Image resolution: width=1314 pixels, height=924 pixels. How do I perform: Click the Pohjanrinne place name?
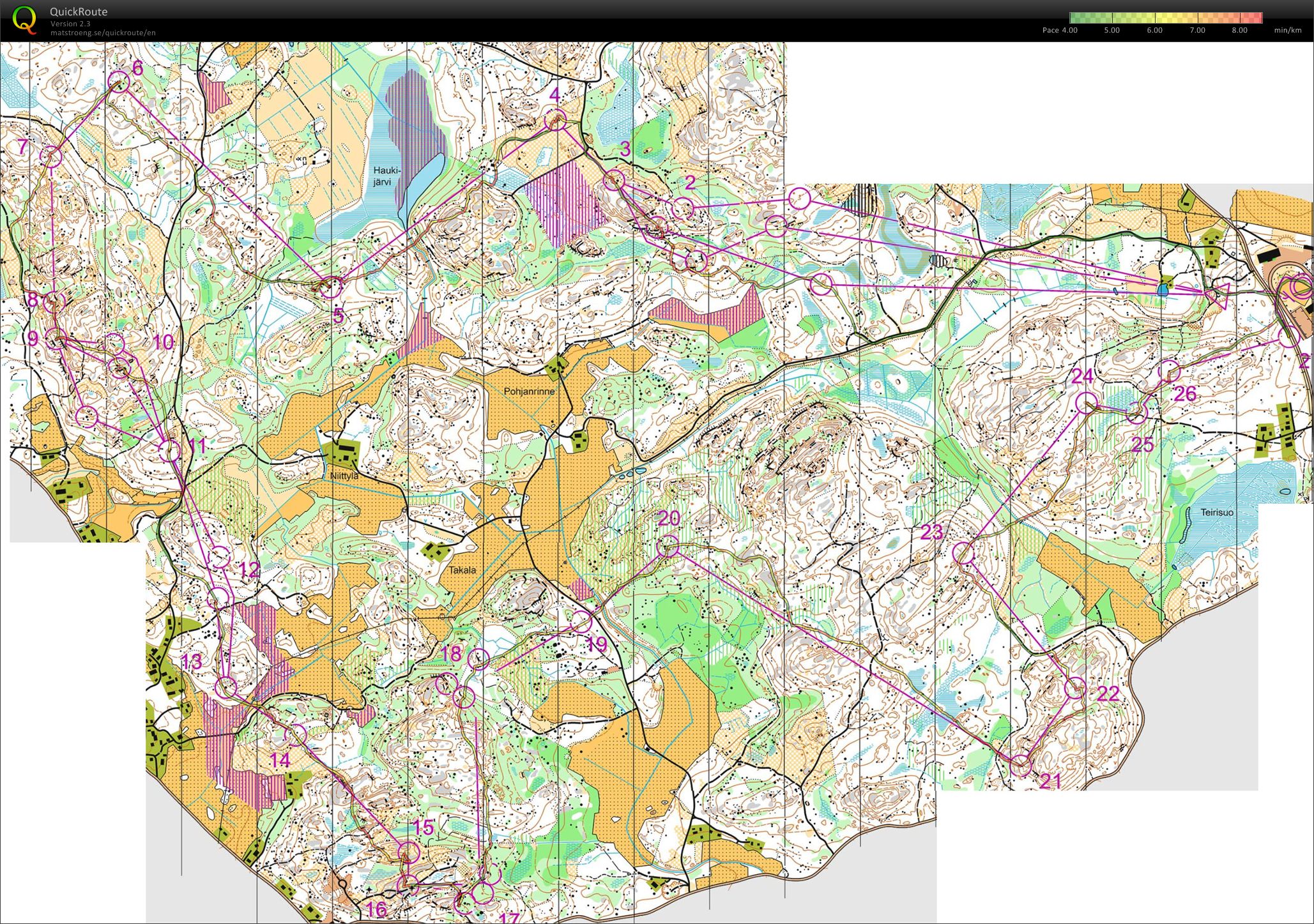529,391
